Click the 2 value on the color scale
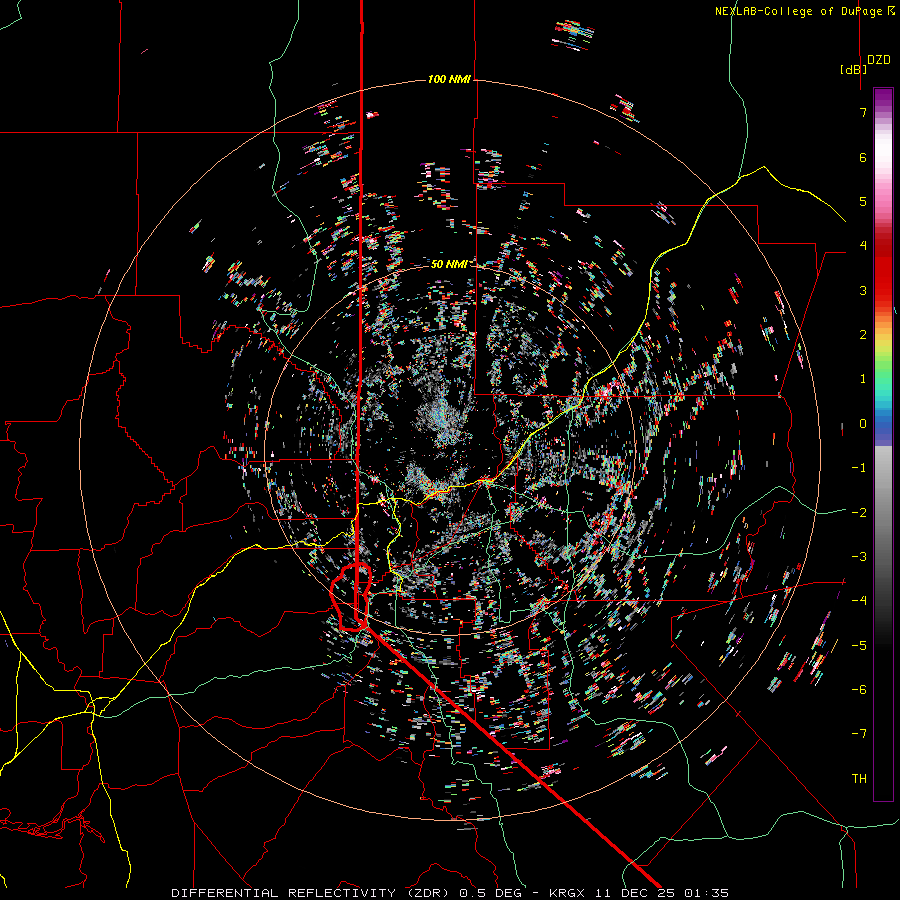The width and height of the screenshot is (900, 900). 863,335
